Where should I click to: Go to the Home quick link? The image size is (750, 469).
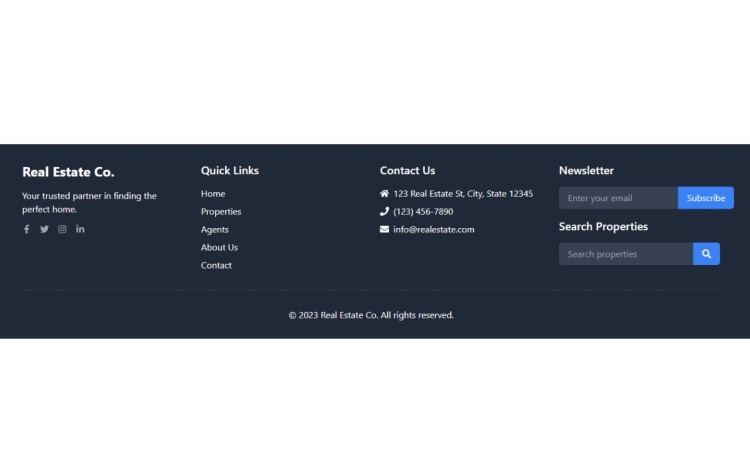213,194
